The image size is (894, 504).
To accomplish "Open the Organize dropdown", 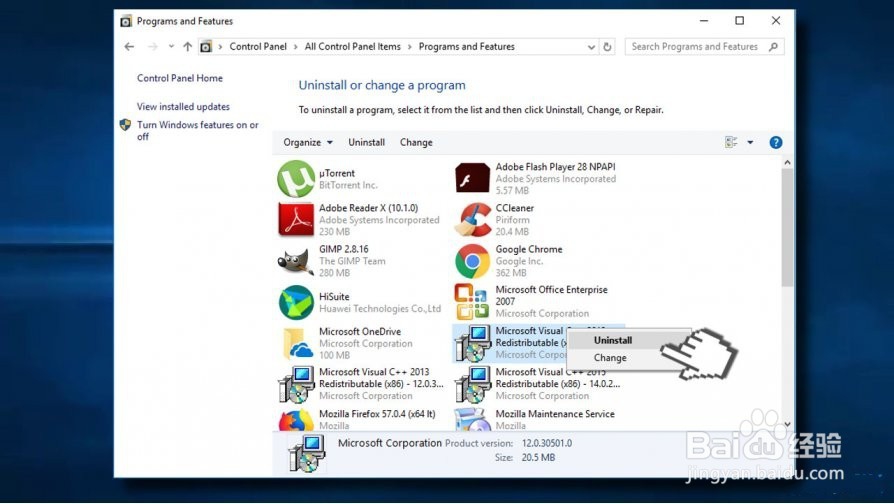I will coord(308,143).
